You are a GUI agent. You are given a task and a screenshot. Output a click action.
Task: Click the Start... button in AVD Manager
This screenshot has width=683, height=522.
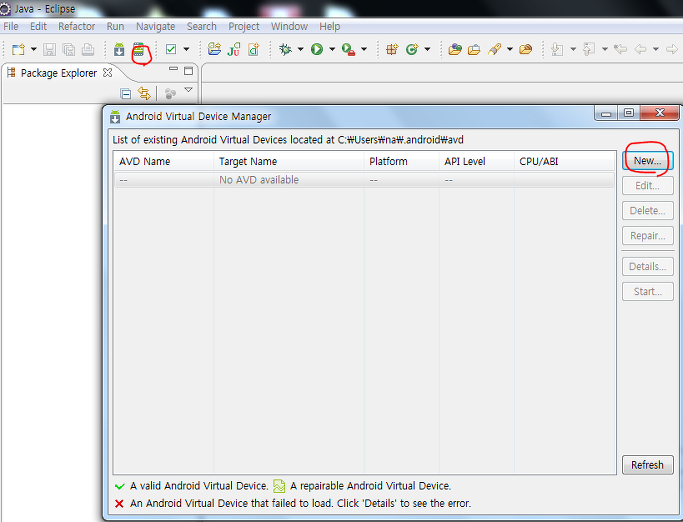click(648, 292)
